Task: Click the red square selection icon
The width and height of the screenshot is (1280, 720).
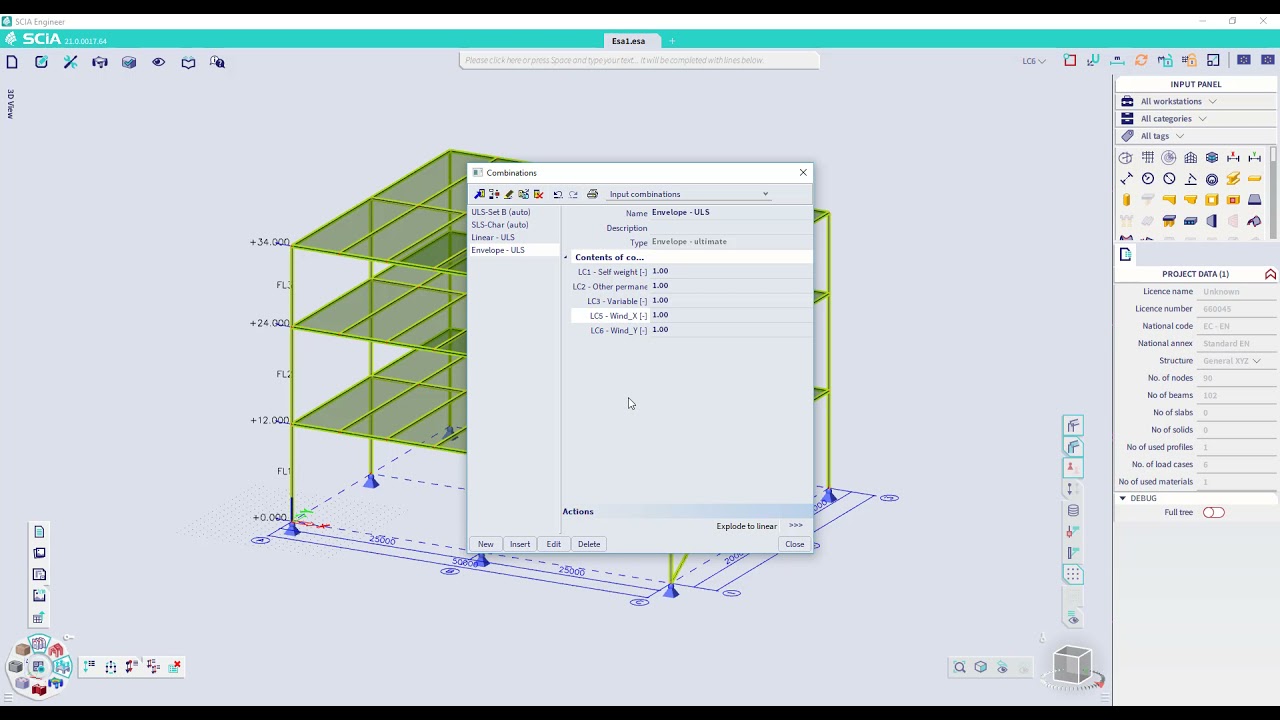Action: tap(1070, 61)
